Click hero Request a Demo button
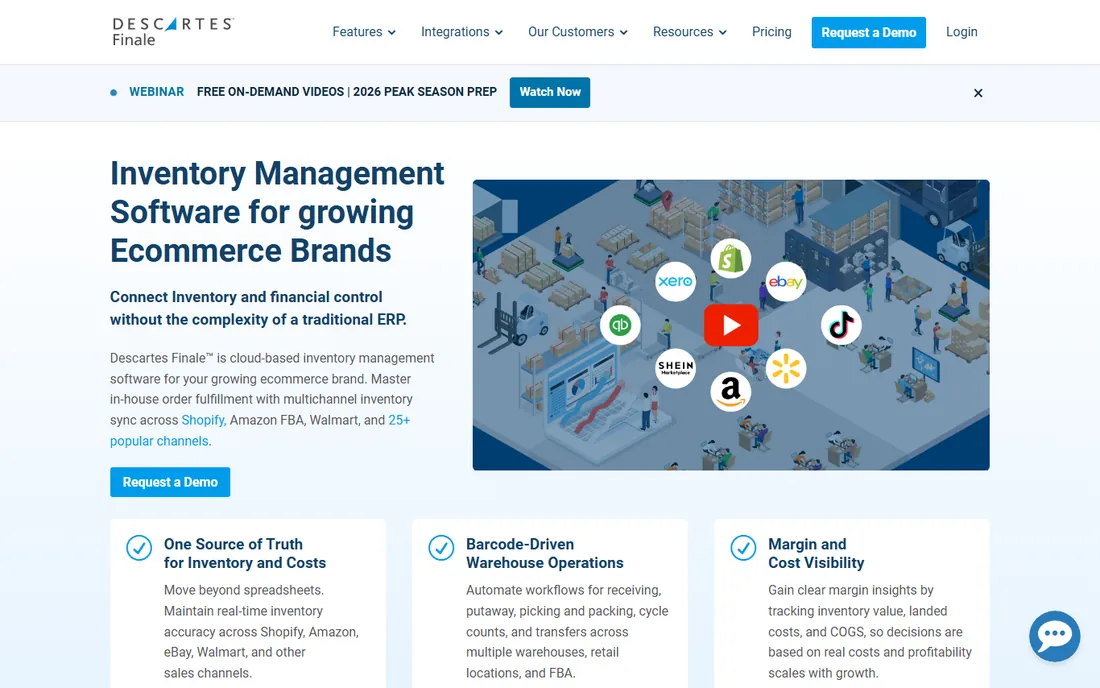 (x=170, y=482)
